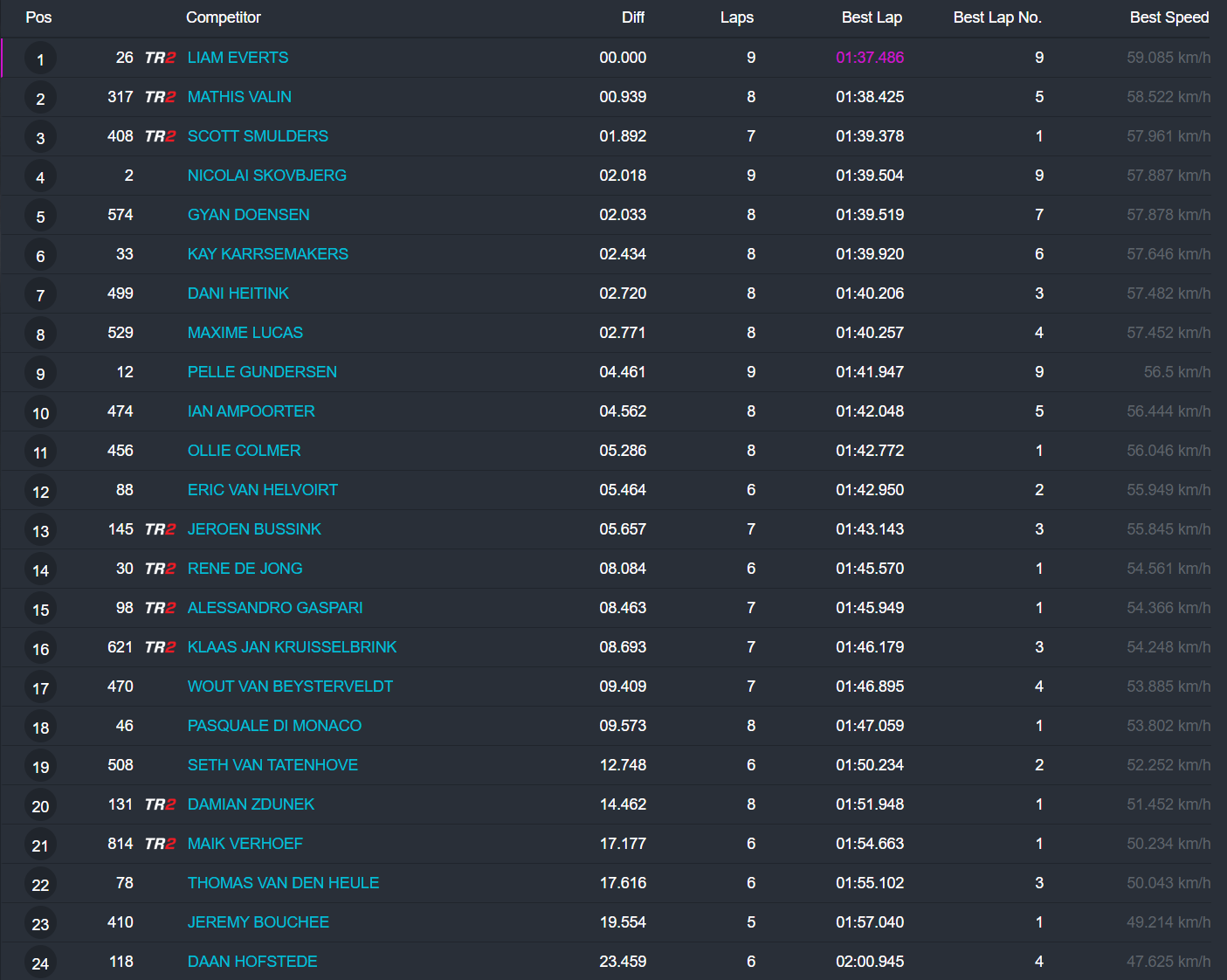Click the Diff column header
1227x980 pixels.
[x=632, y=17]
